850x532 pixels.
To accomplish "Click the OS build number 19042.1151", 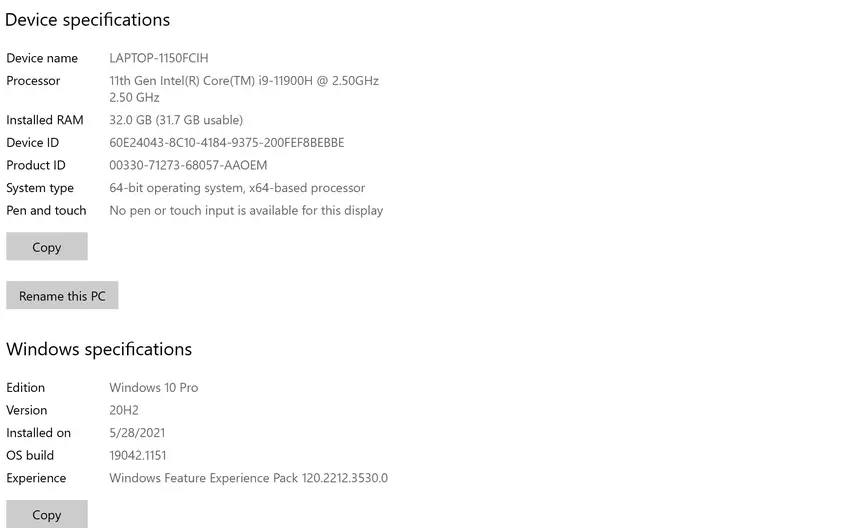I will pos(138,455).
